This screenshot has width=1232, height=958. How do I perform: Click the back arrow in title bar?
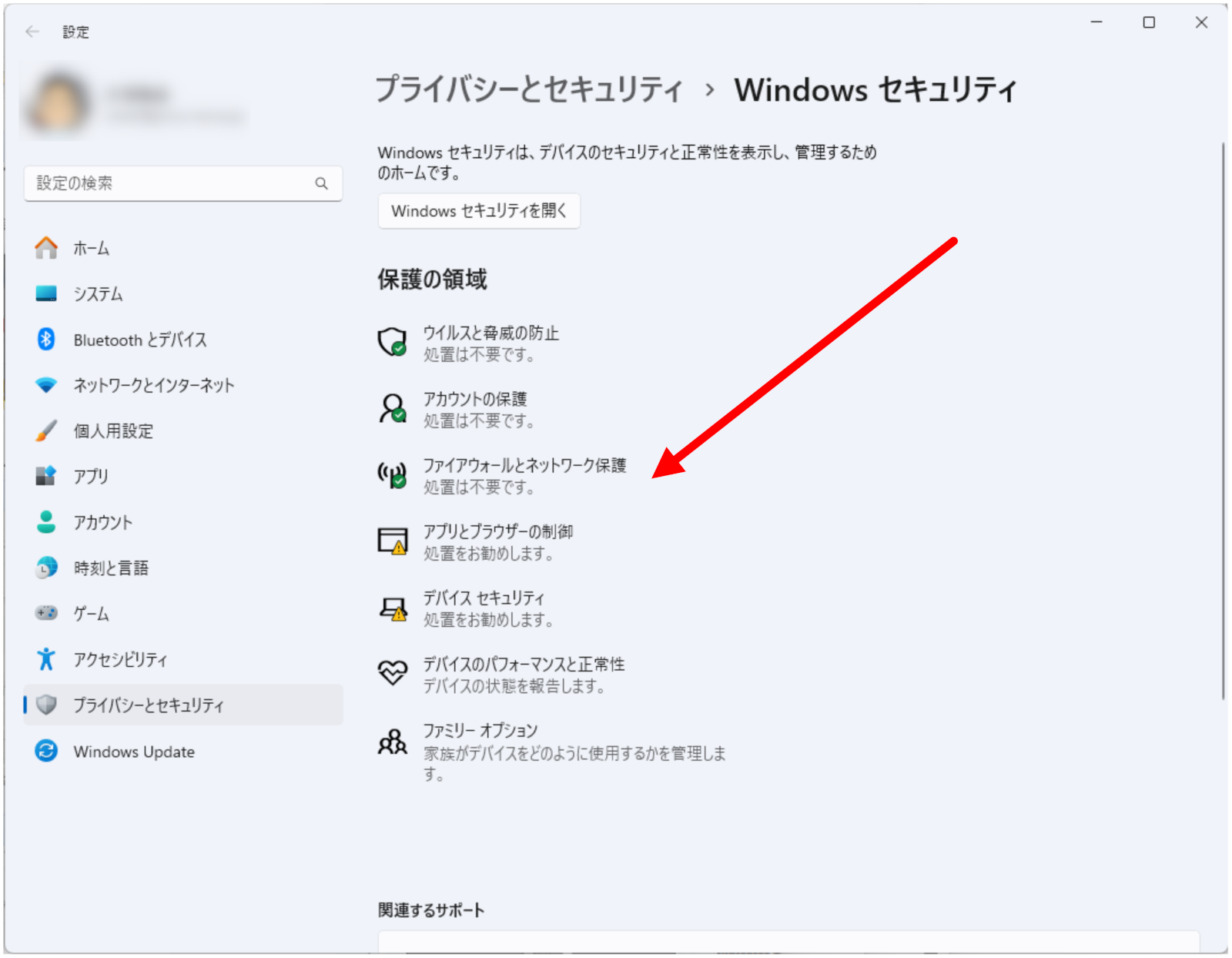point(32,32)
